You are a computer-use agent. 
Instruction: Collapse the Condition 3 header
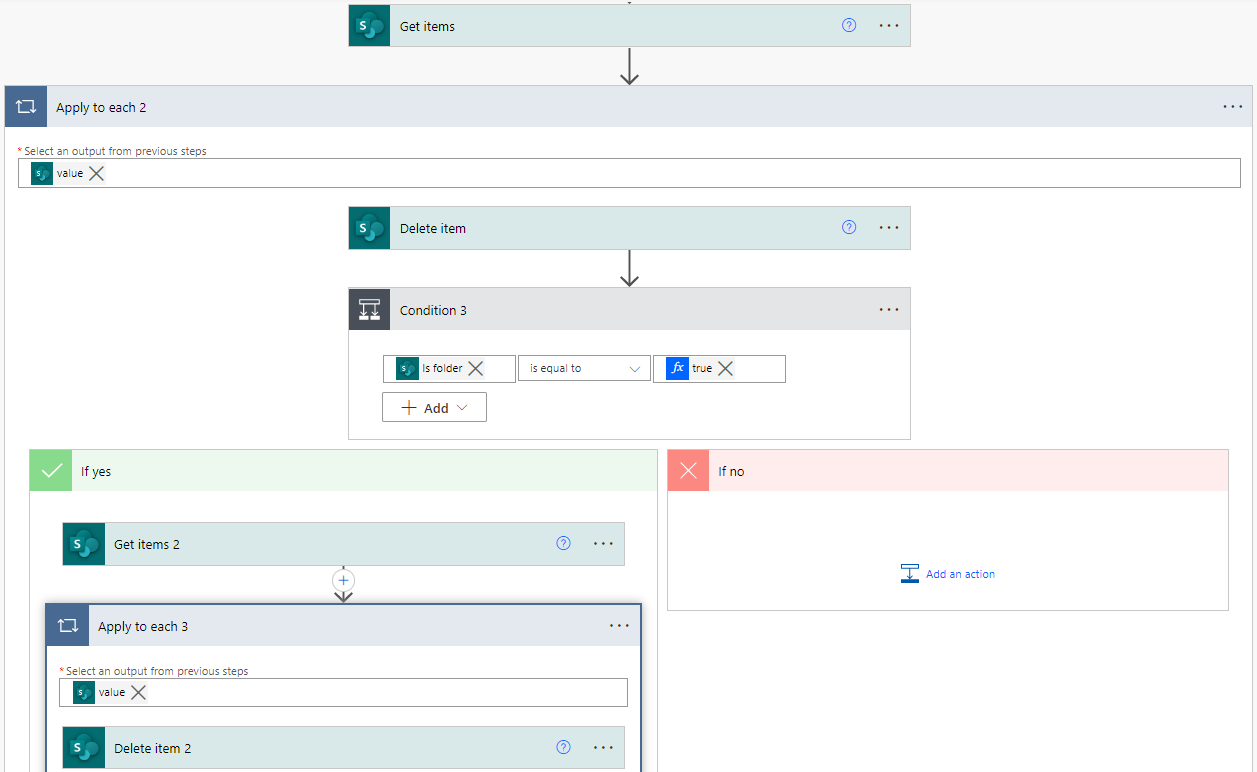pos(630,310)
